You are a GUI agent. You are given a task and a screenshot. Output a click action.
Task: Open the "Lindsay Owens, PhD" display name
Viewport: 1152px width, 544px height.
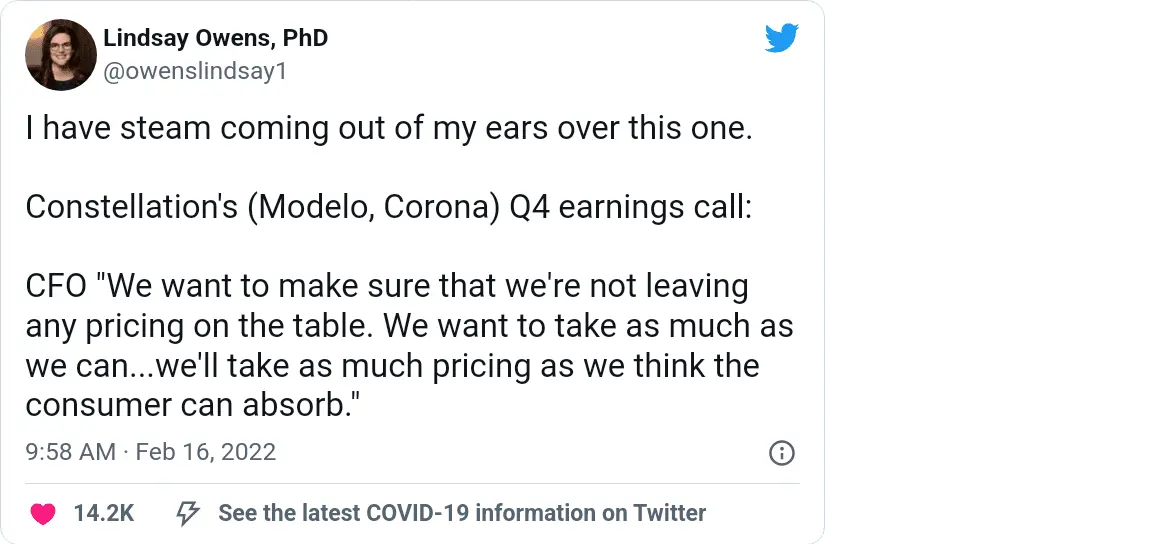tap(215, 38)
